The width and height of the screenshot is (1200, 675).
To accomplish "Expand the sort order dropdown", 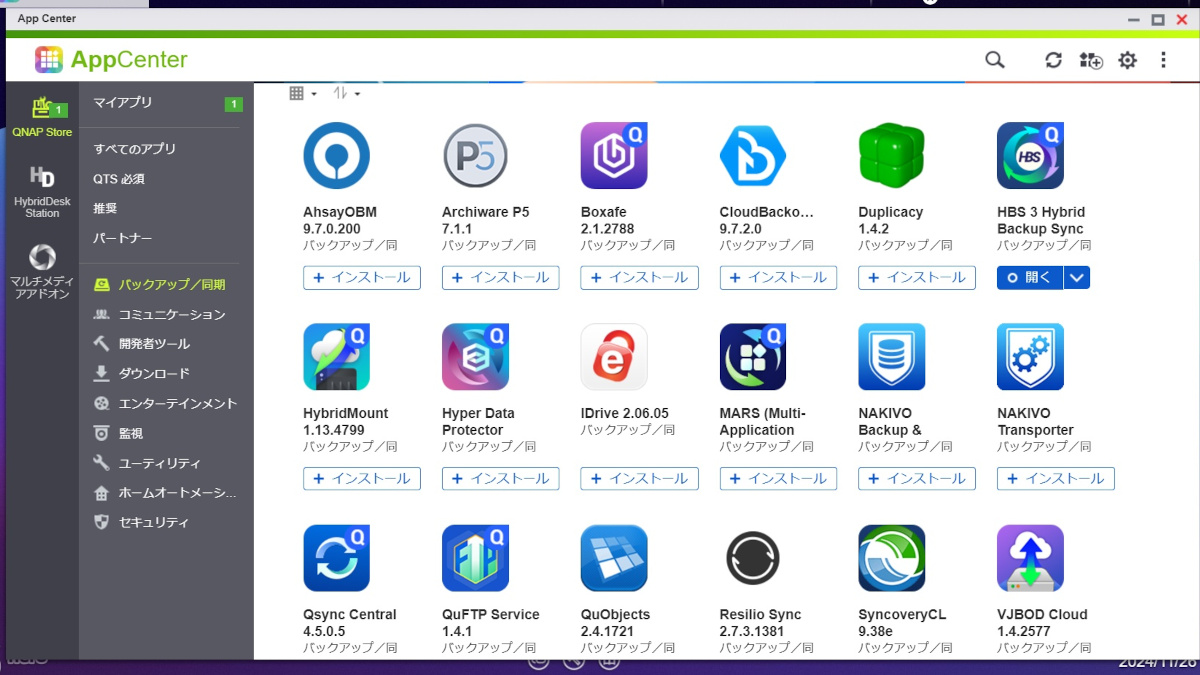I will (x=347, y=93).
